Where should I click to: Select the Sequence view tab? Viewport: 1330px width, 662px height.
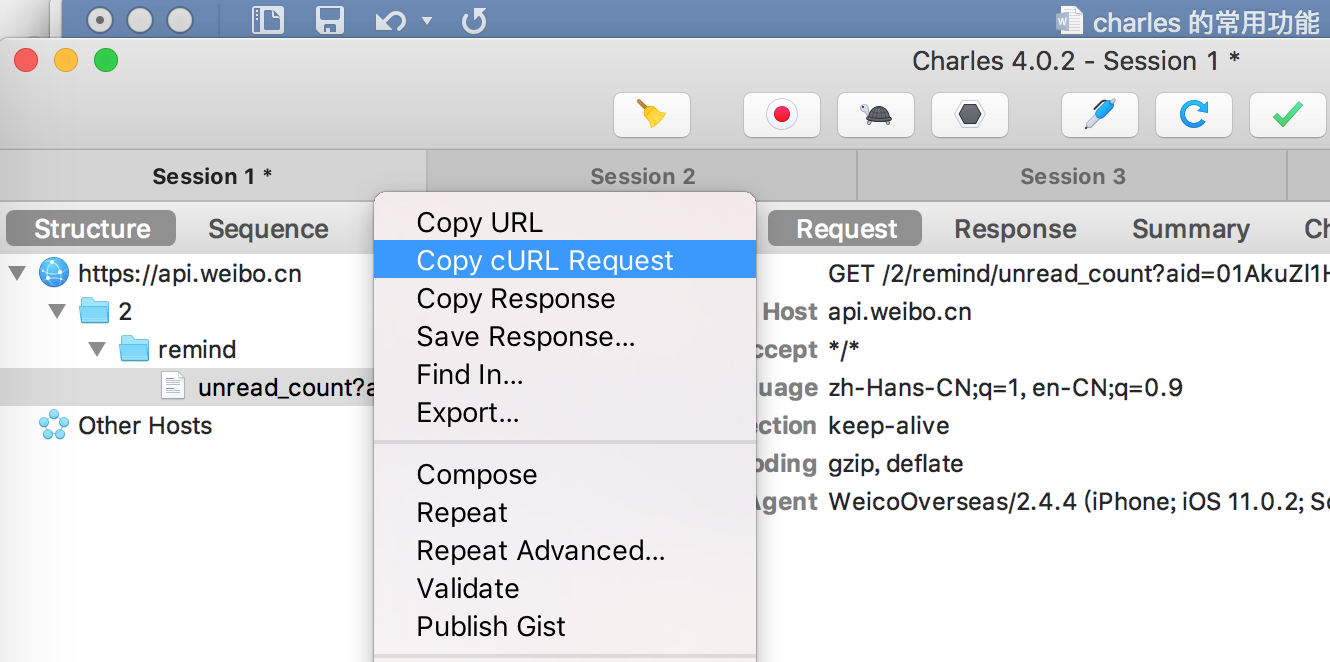click(268, 229)
